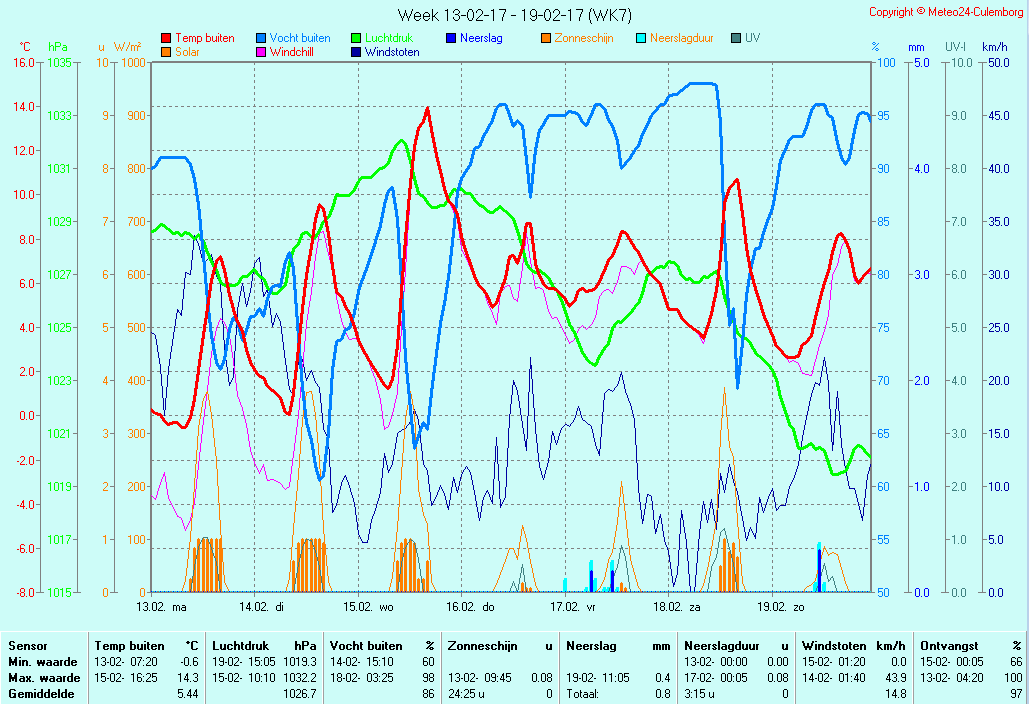Click the green Luchtdruk legend swatch
The height and width of the screenshot is (704, 1029).
click(356, 38)
